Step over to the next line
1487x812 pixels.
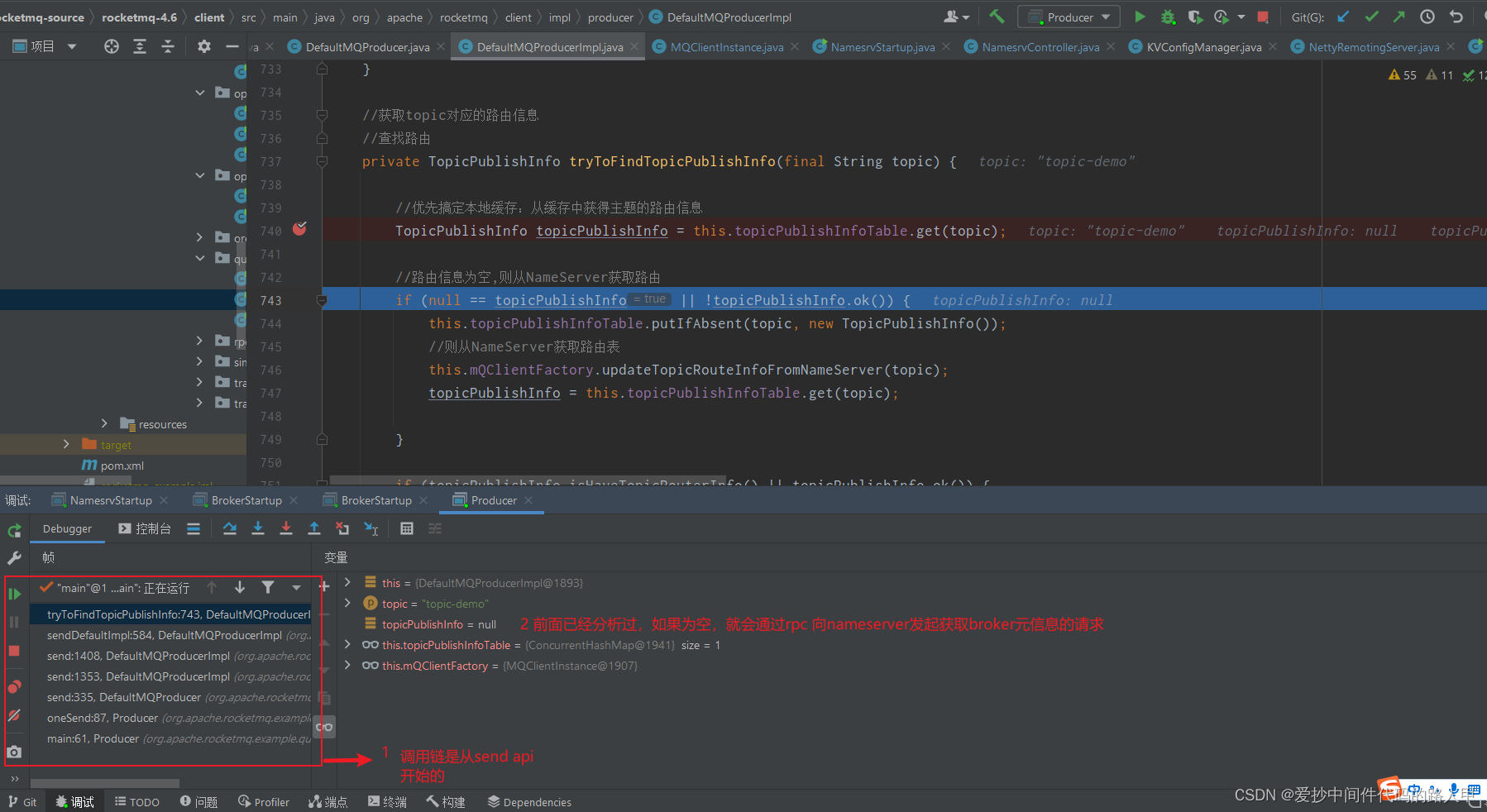point(230,528)
